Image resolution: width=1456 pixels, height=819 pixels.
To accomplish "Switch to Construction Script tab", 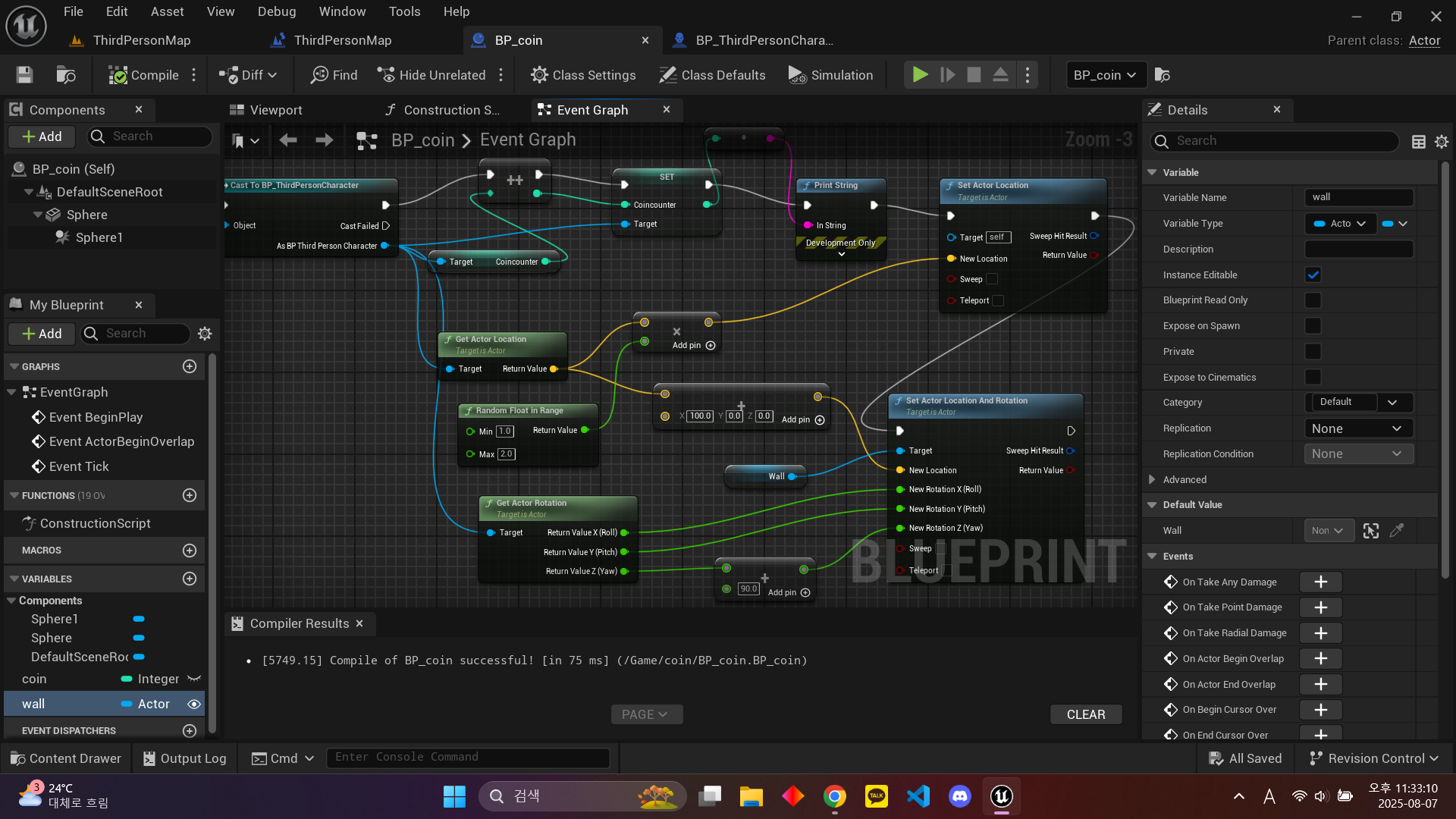I will (x=451, y=110).
